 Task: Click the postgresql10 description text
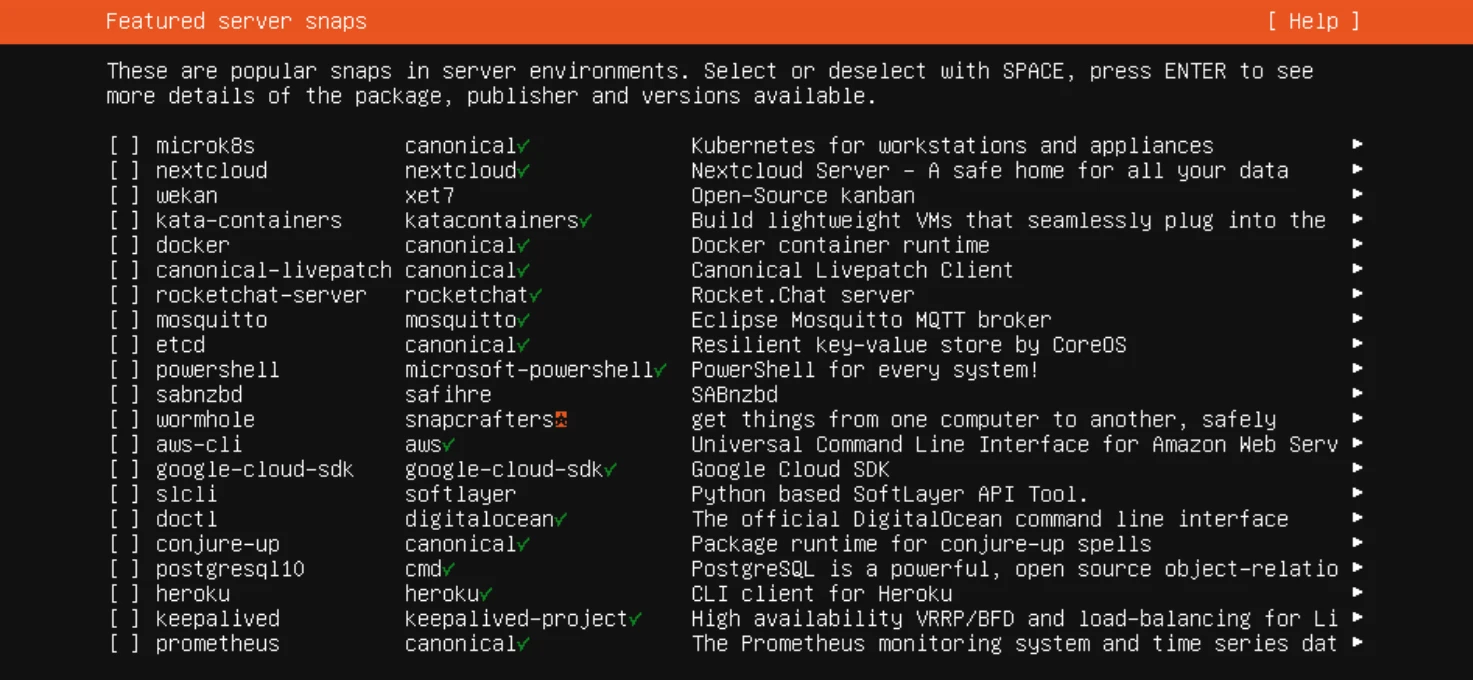(1014, 569)
